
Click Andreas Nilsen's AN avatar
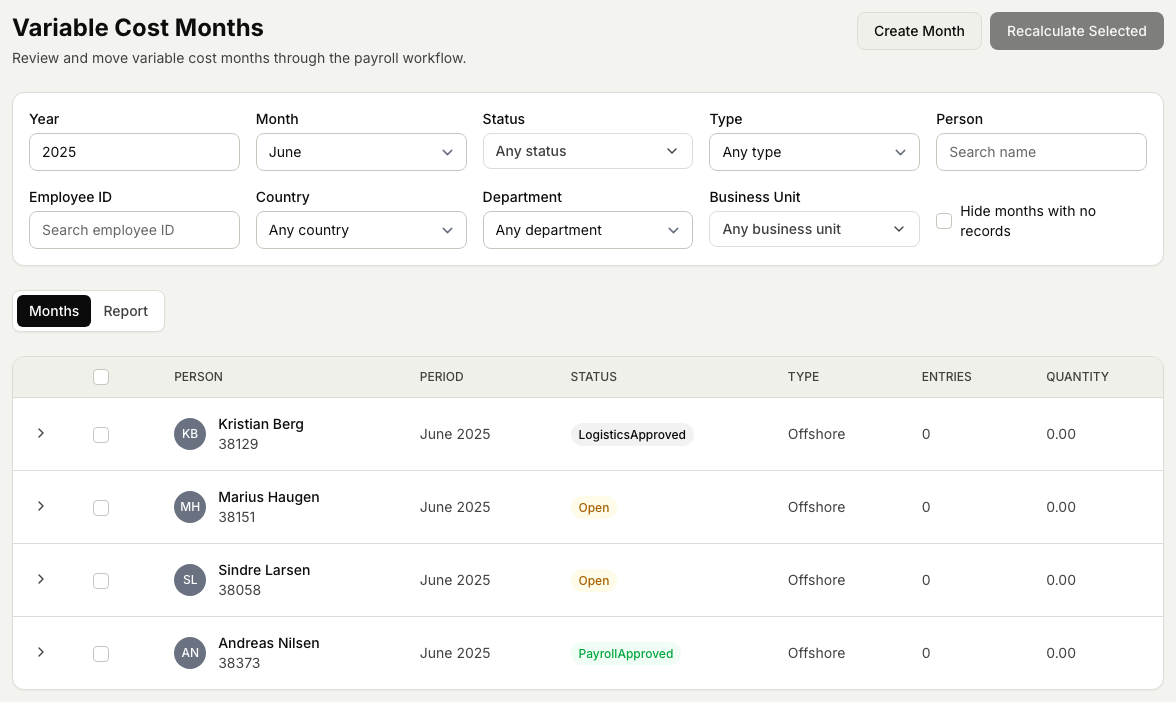pos(190,653)
